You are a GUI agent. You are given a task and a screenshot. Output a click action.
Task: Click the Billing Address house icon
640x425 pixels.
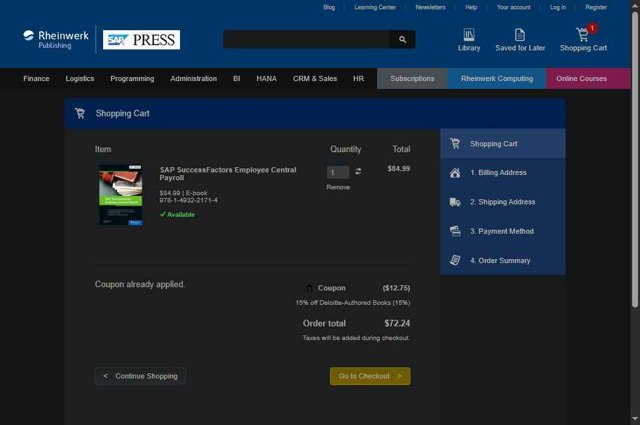tap(455, 173)
